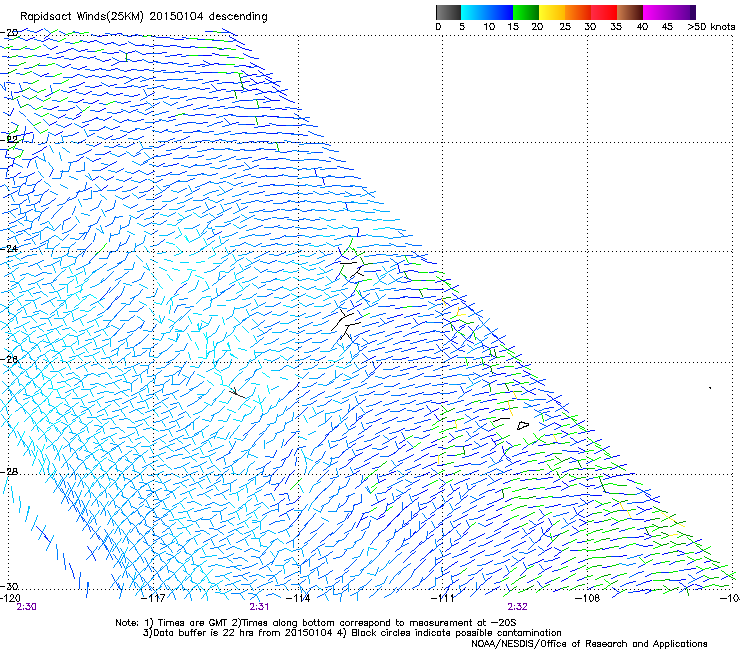Screen dimensions: 740x650
Task: Click the black polygon contamination marker
Action: click(x=523, y=425)
